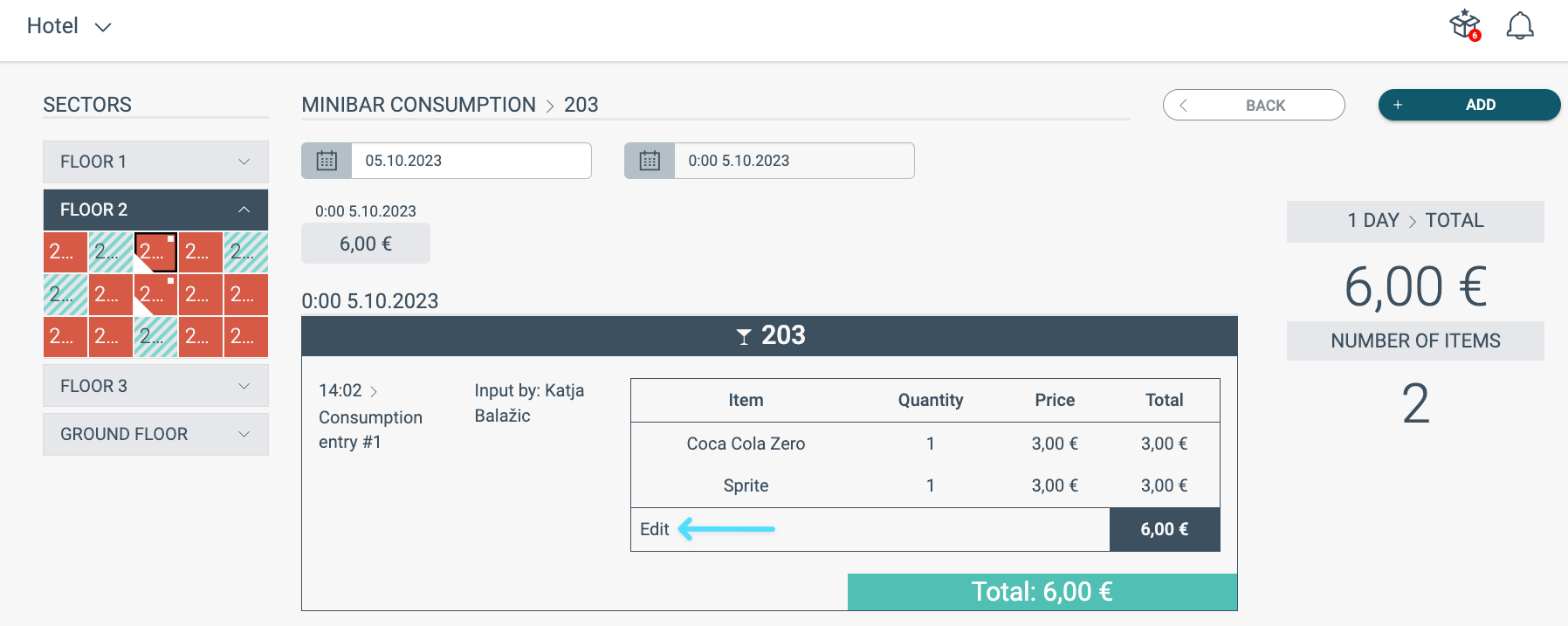1568x626 pixels.
Task: Click the cocktail glass icon next to 203
Action: (744, 336)
